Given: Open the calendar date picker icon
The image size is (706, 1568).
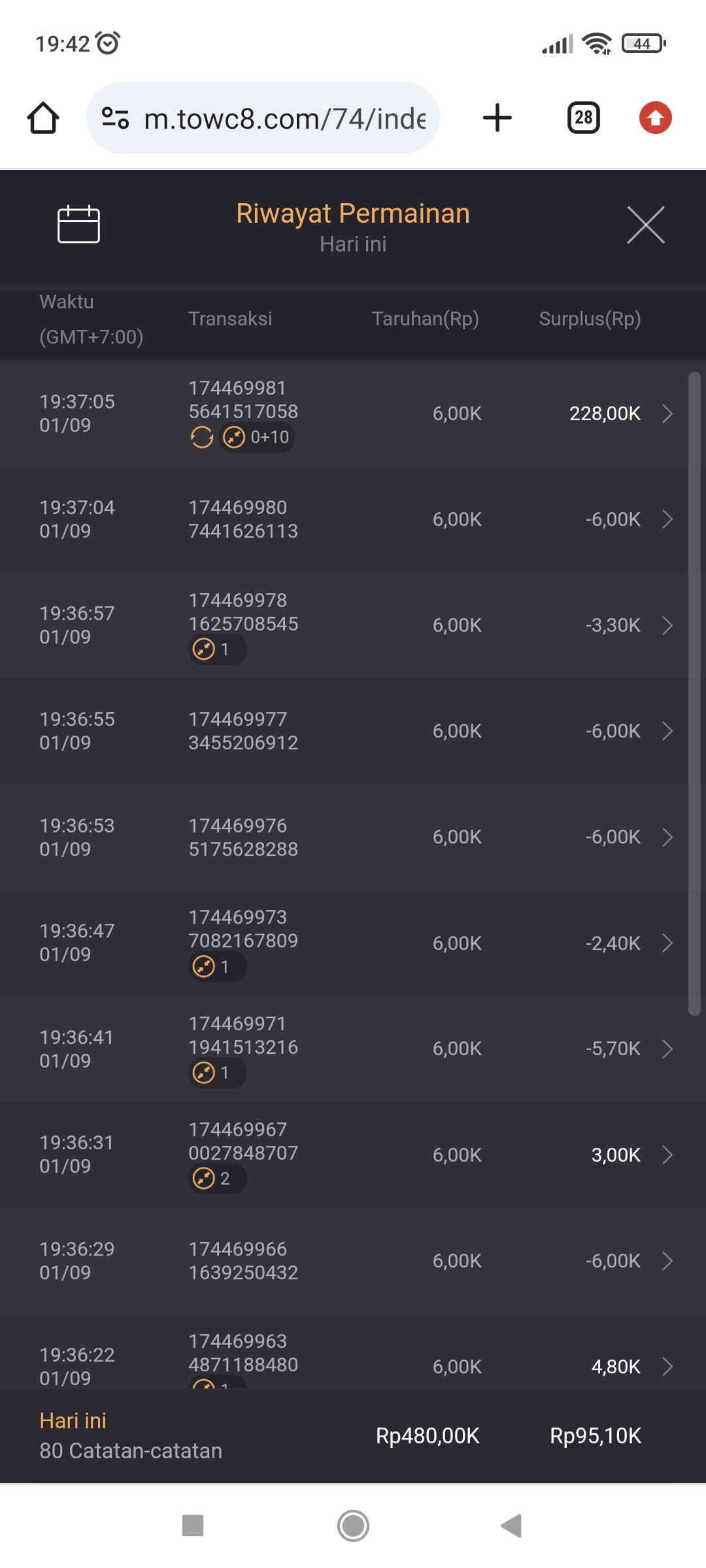Looking at the screenshot, I should coord(78,224).
